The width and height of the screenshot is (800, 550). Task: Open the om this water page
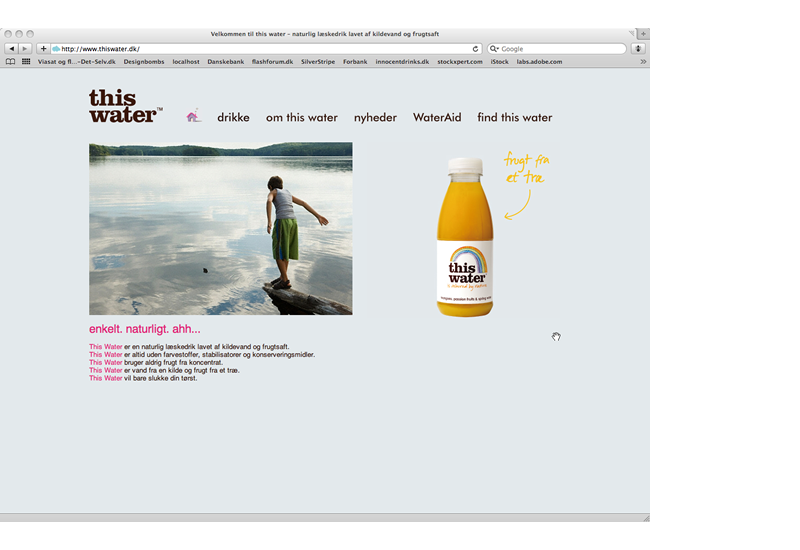tap(301, 118)
